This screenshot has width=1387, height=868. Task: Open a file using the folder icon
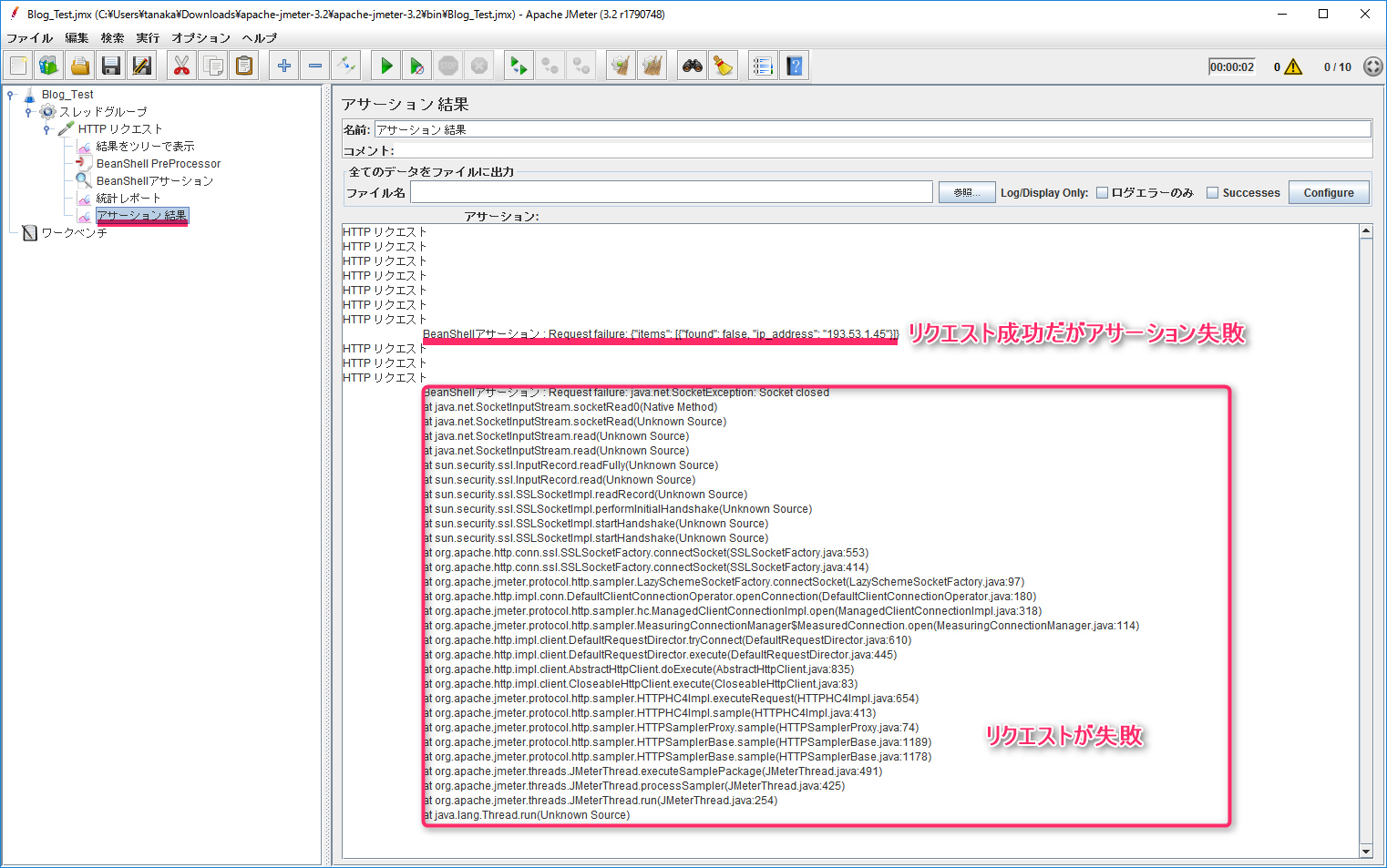[x=80, y=66]
